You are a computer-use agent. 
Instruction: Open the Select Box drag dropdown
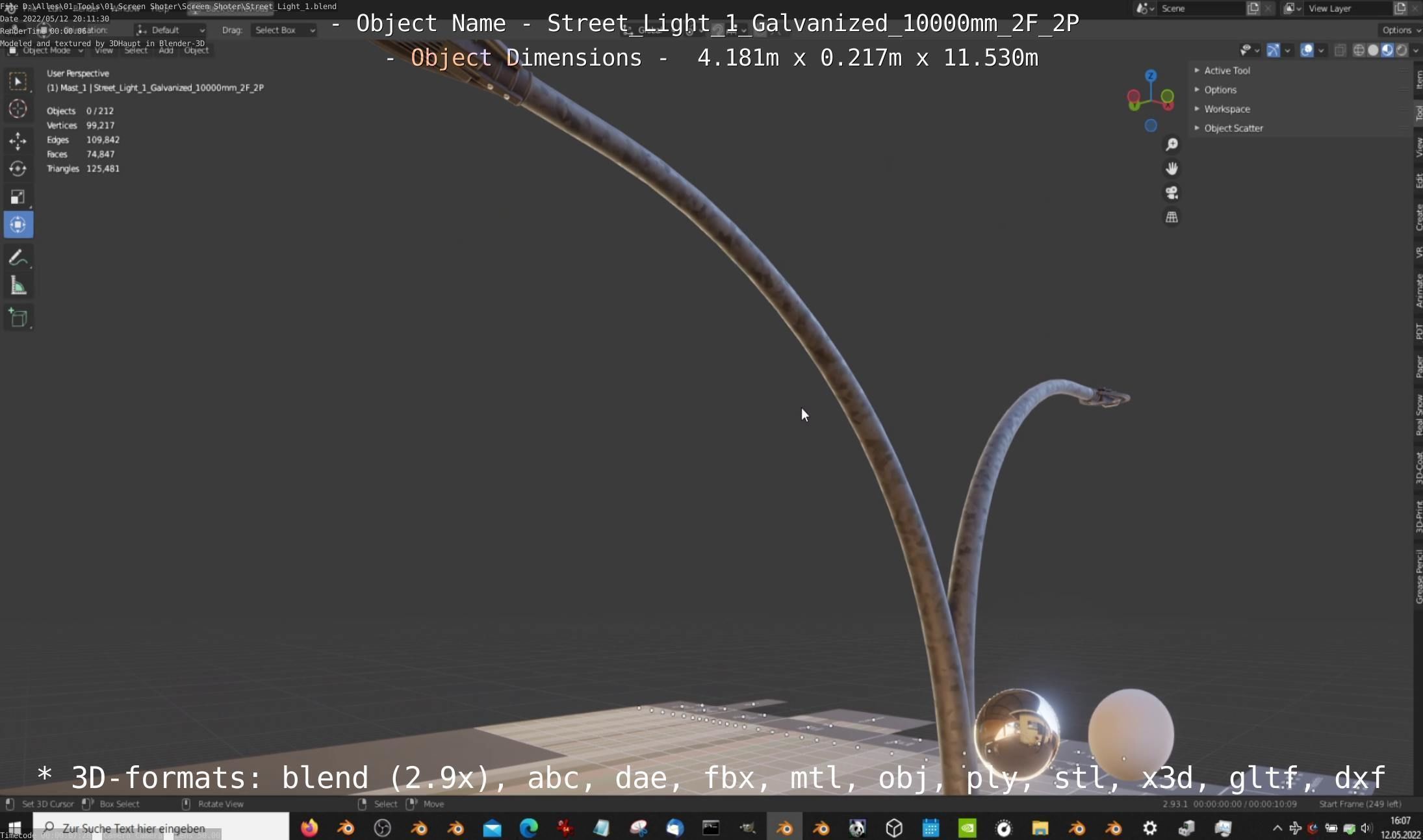[284, 30]
